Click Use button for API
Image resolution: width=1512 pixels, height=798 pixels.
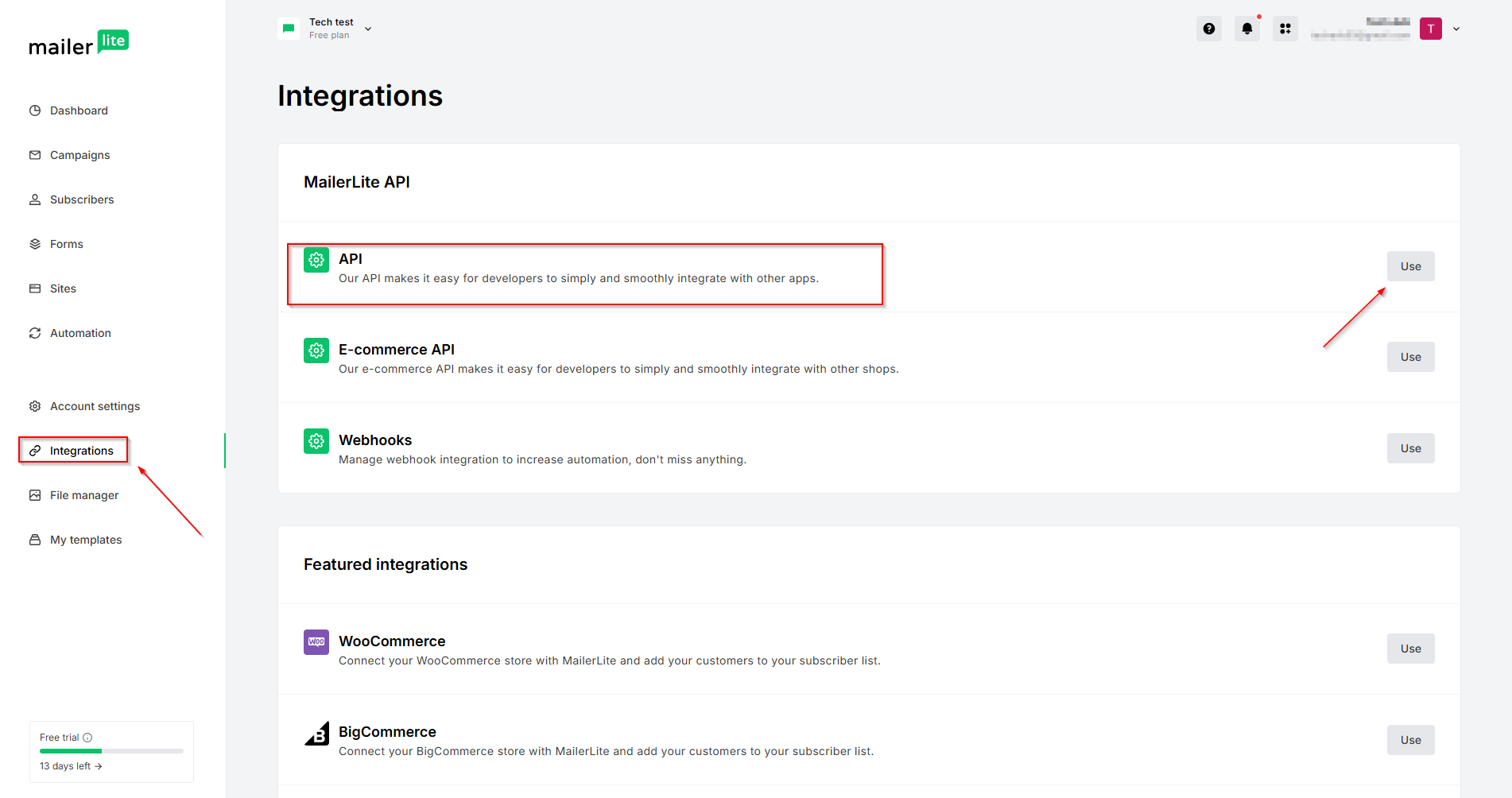1411,266
